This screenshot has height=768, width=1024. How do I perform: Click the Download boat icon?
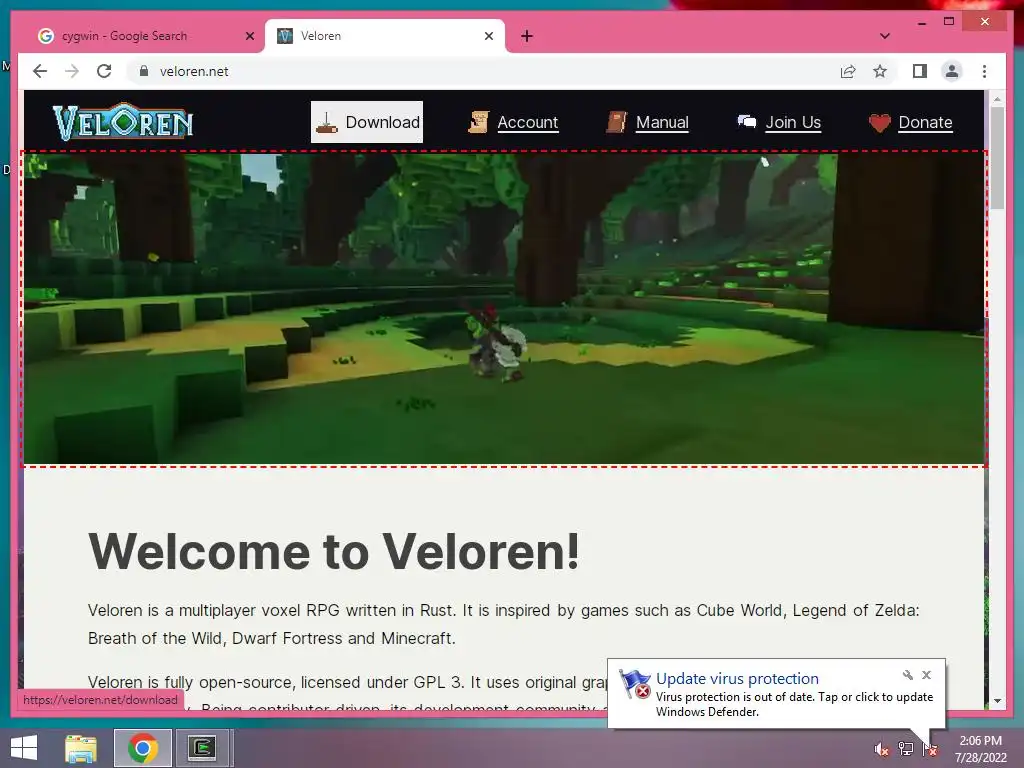(327, 122)
